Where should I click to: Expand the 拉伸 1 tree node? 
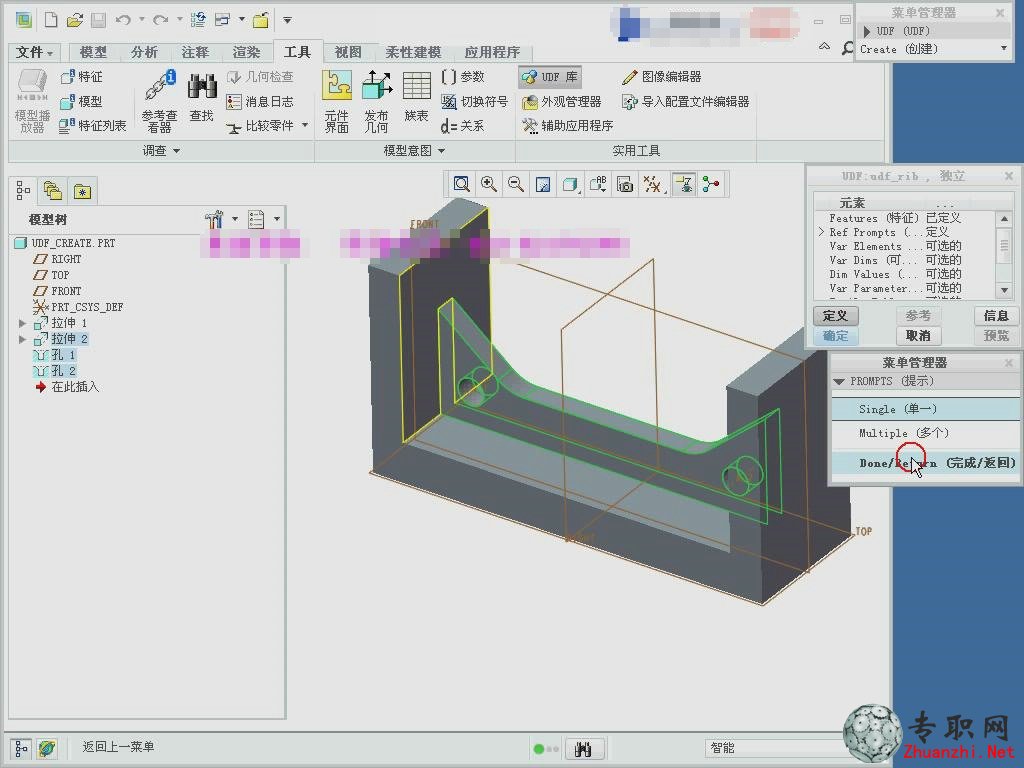[x=22, y=323]
